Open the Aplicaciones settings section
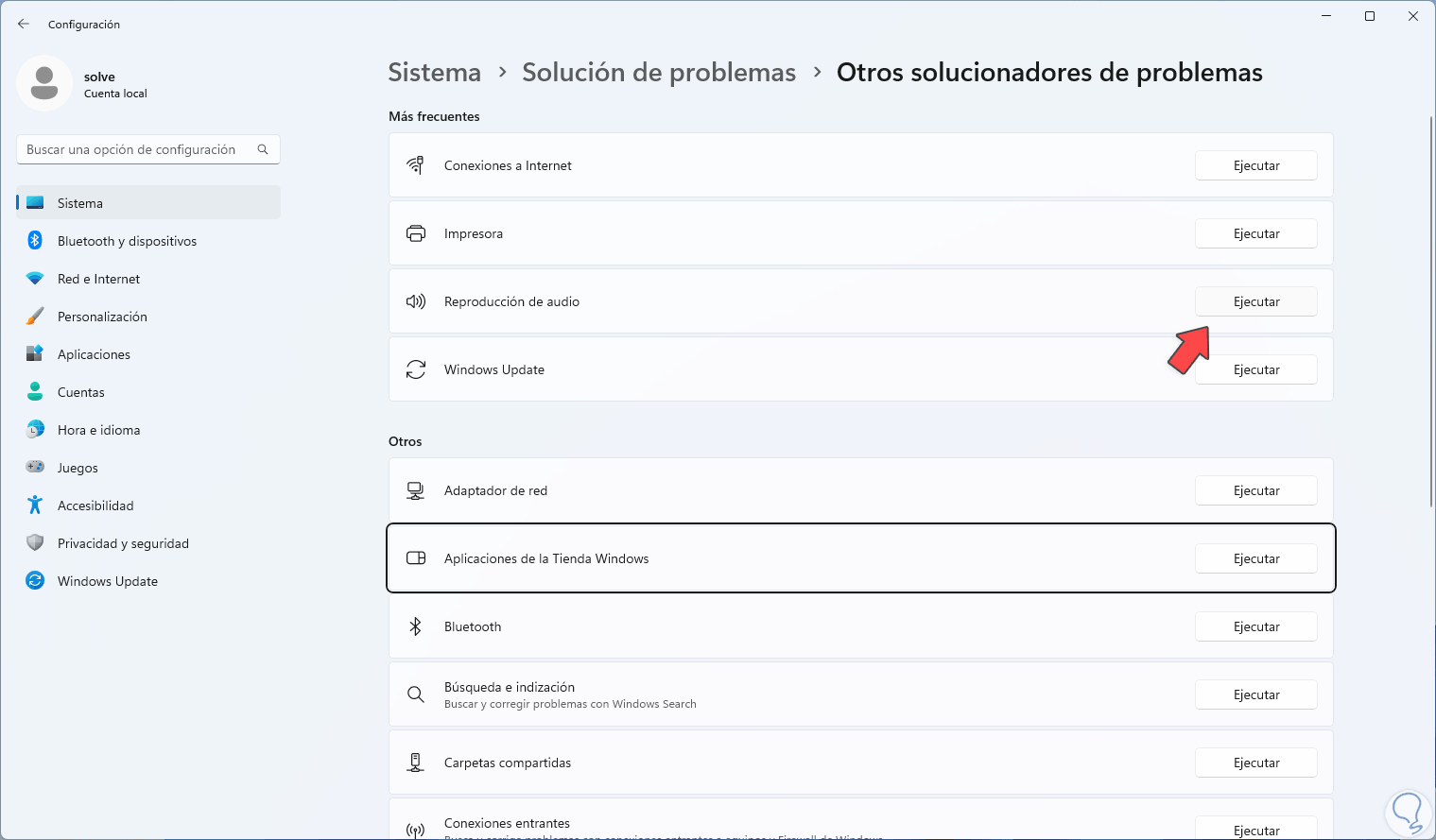Viewport: 1436px width, 840px height. [94, 354]
